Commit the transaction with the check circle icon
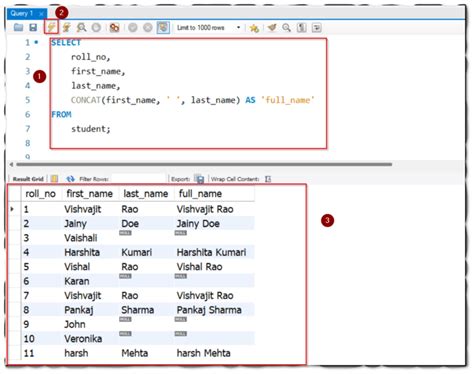This screenshot has height=374, width=474. (x=133, y=27)
